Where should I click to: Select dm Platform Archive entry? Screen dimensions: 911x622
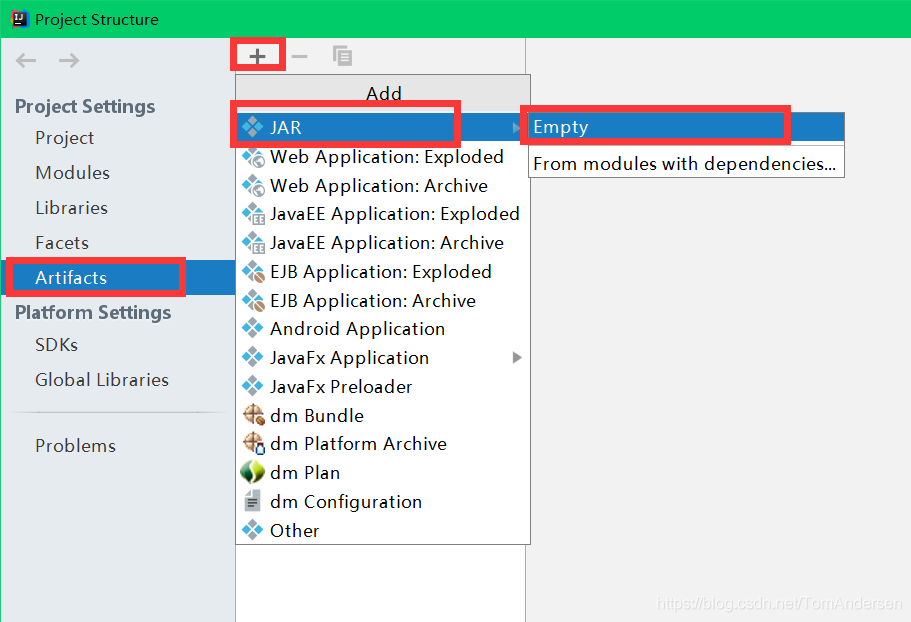(x=383, y=444)
